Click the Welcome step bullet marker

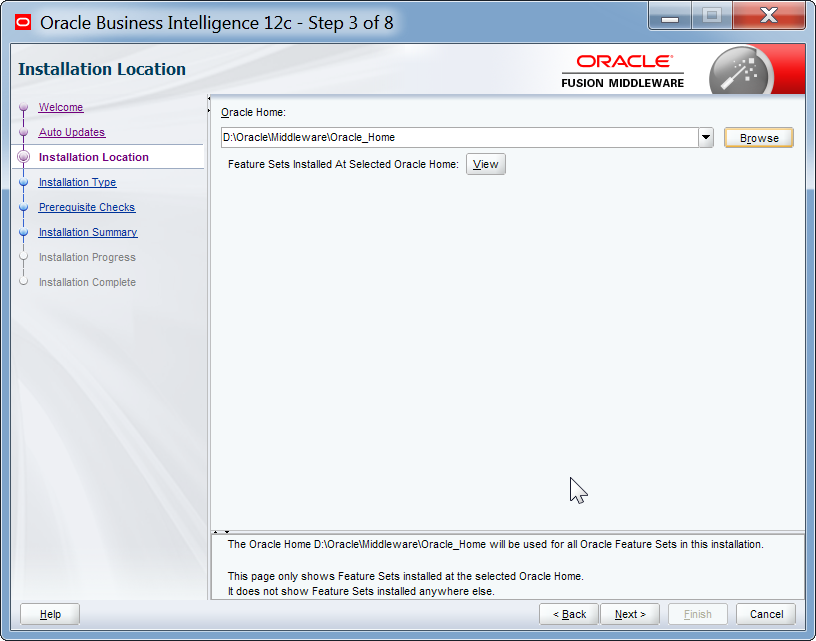tap(23, 107)
